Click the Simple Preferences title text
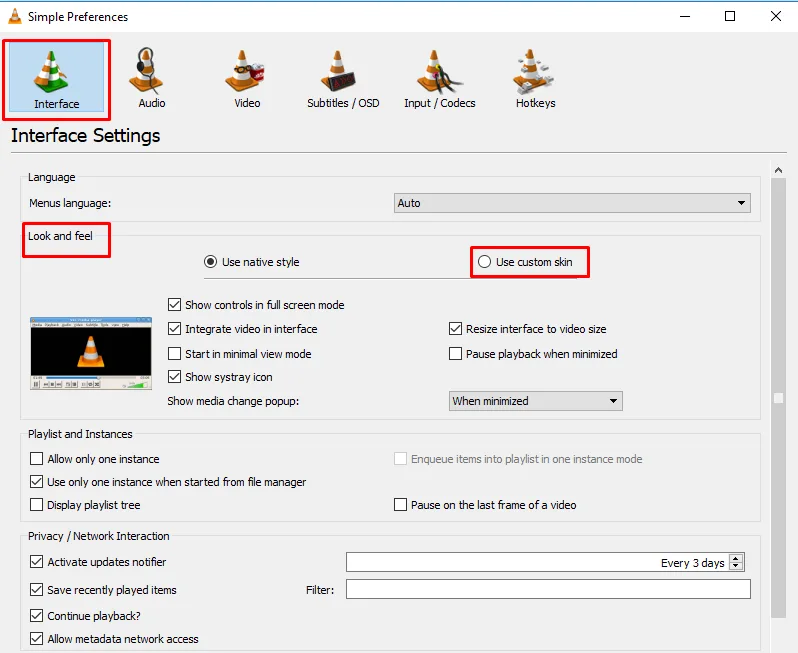Screen dimensions: 798x653 click(x=78, y=17)
